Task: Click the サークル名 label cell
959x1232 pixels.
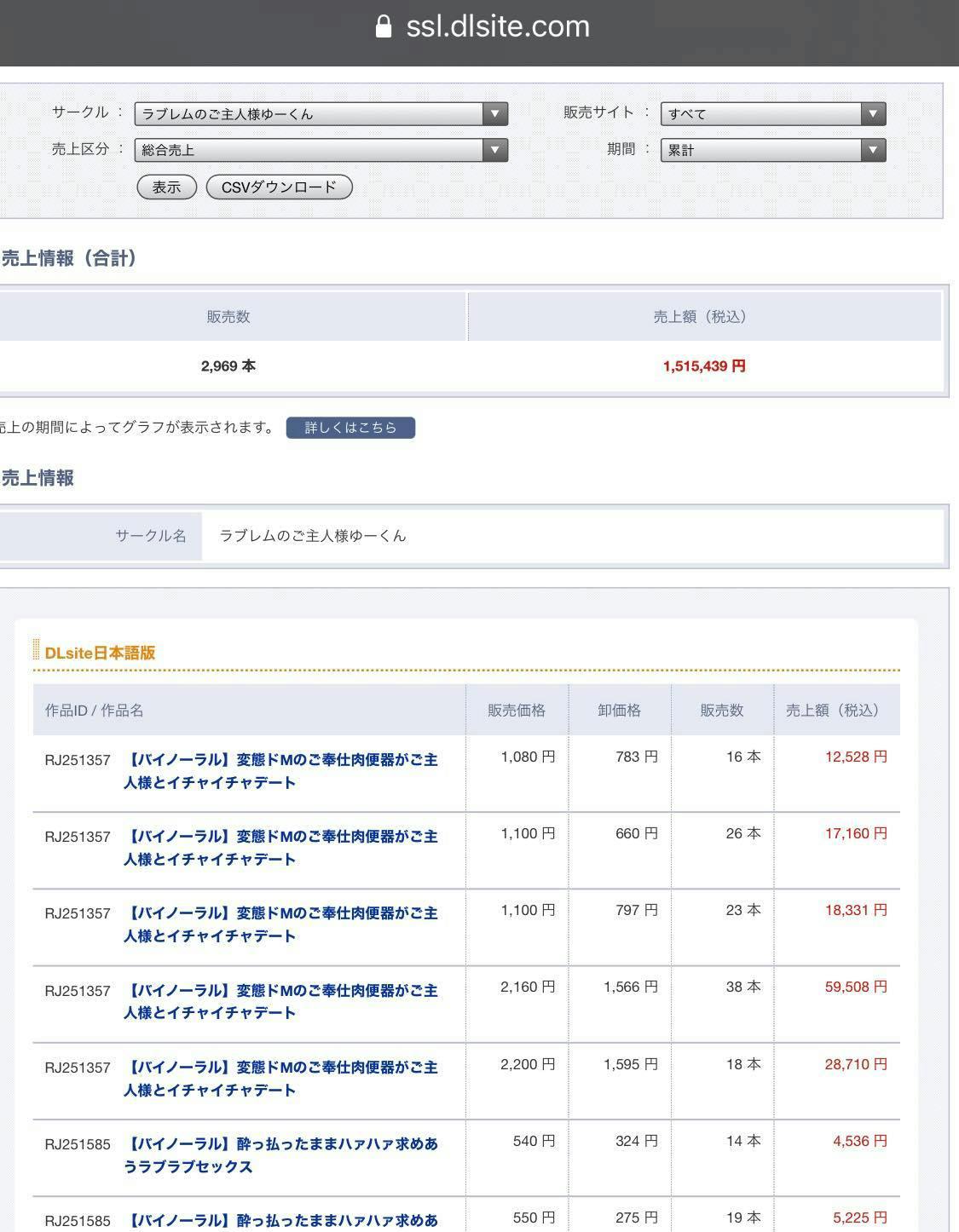Action: coord(101,536)
